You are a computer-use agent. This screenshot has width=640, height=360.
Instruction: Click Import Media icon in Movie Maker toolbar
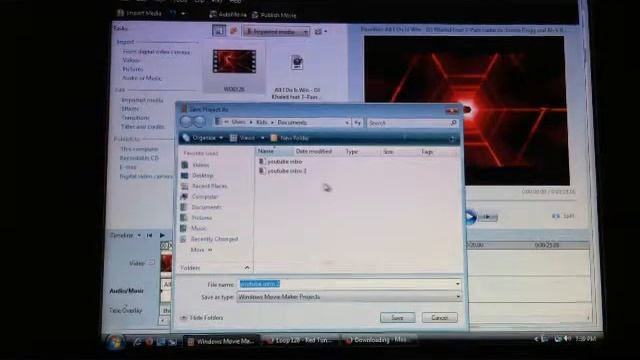click(x=120, y=13)
